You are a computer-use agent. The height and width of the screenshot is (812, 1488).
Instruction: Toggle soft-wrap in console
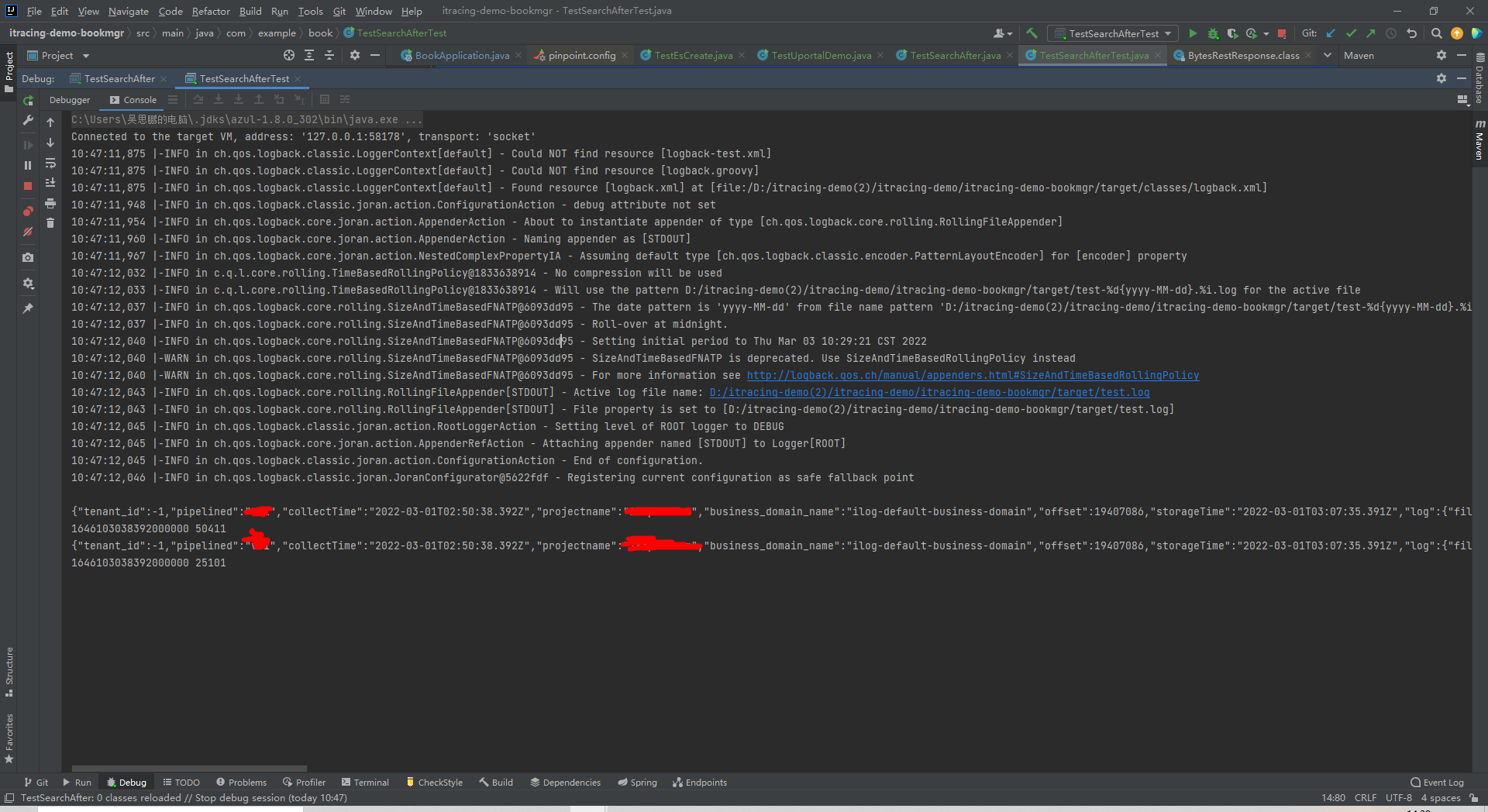(x=50, y=163)
